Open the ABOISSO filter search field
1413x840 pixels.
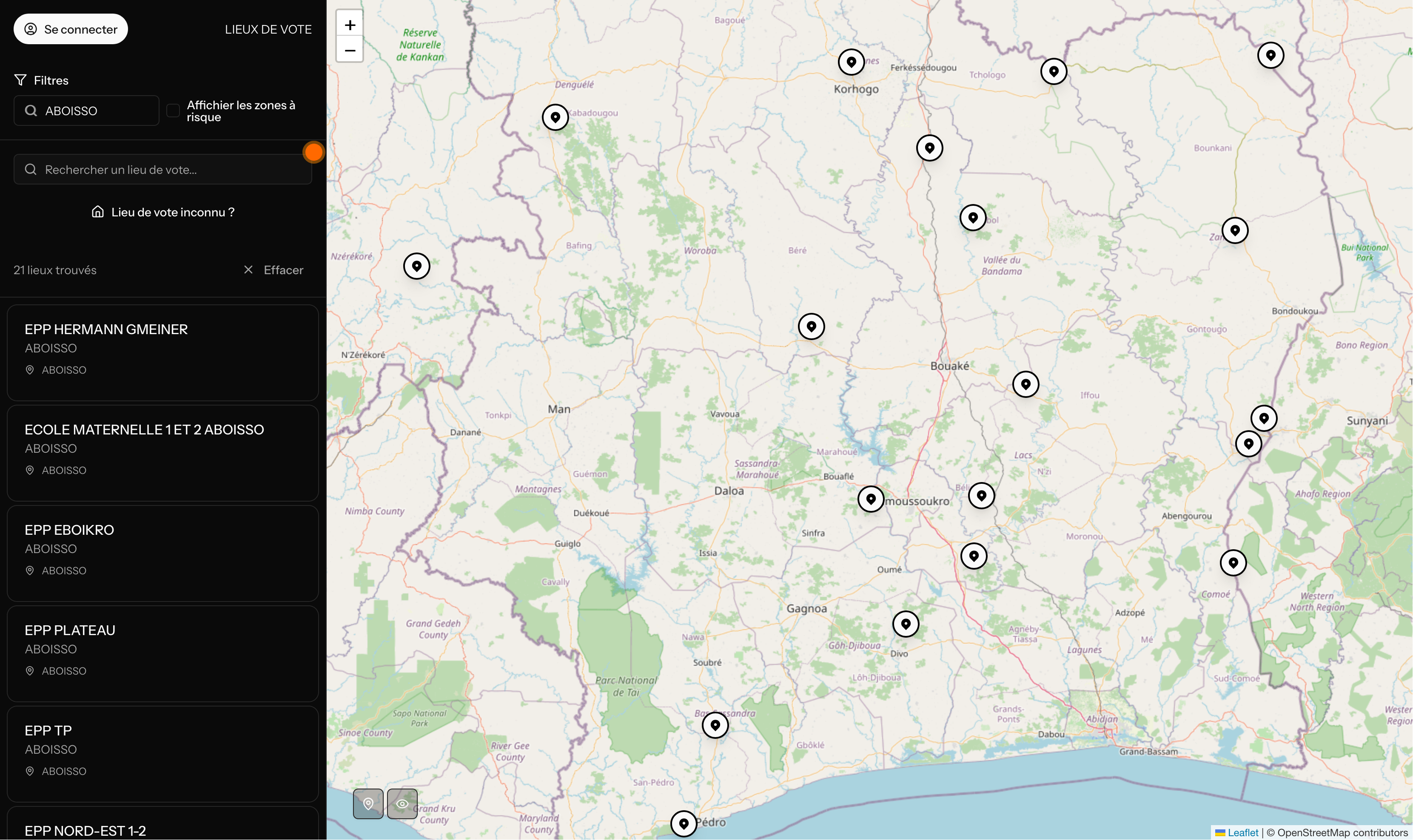coord(86,111)
